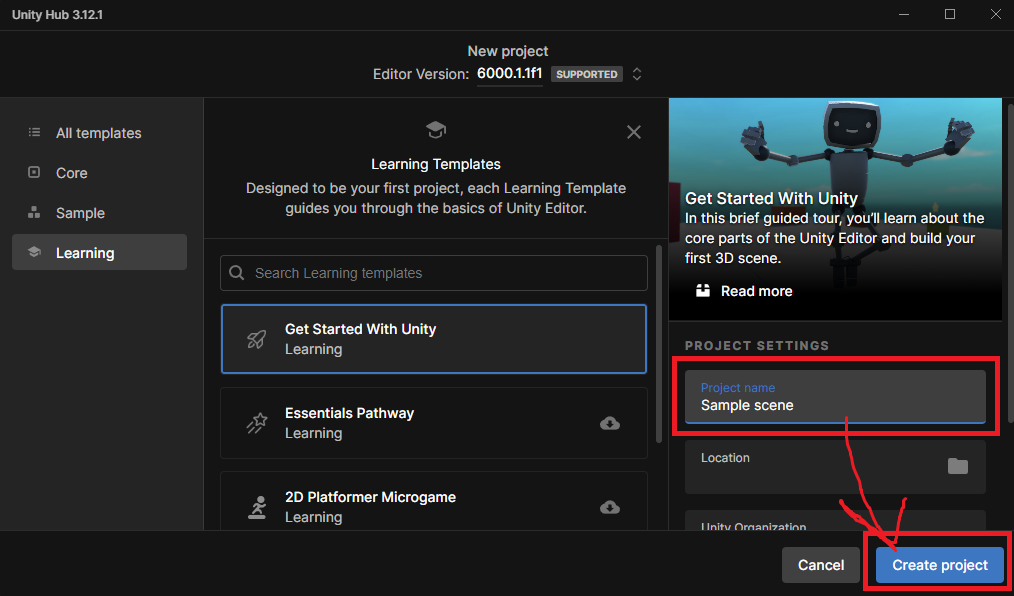The width and height of the screenshot is (1014, 596).
Task: Focus the Search Learning templates field
Action: [x=434, y=273]
